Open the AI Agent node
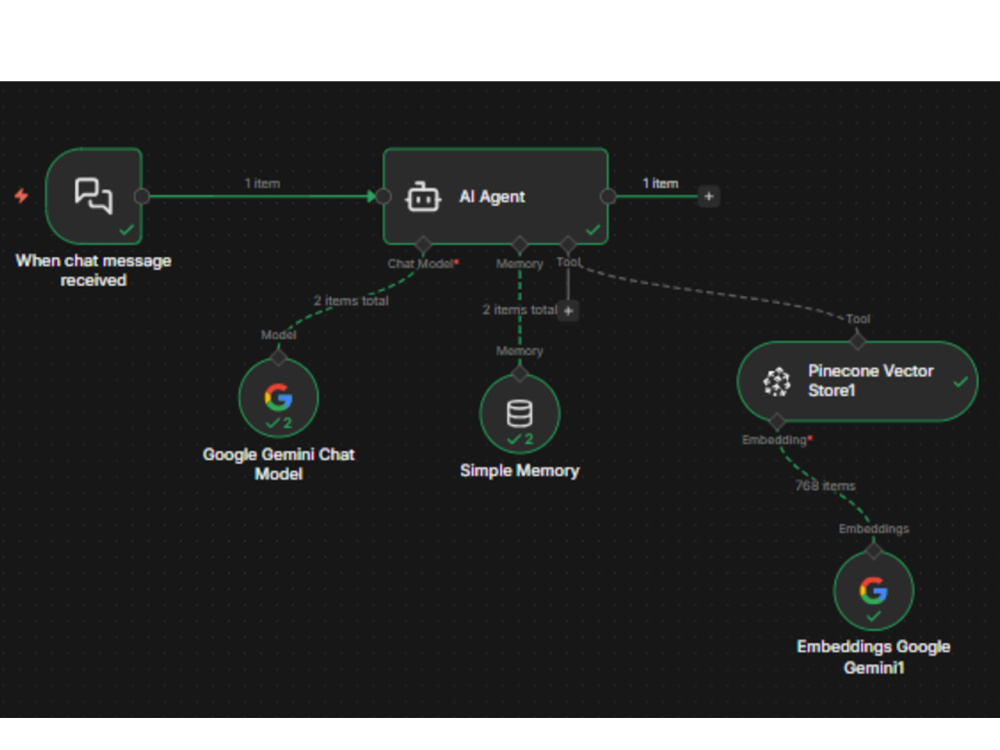 pos(496,196)
